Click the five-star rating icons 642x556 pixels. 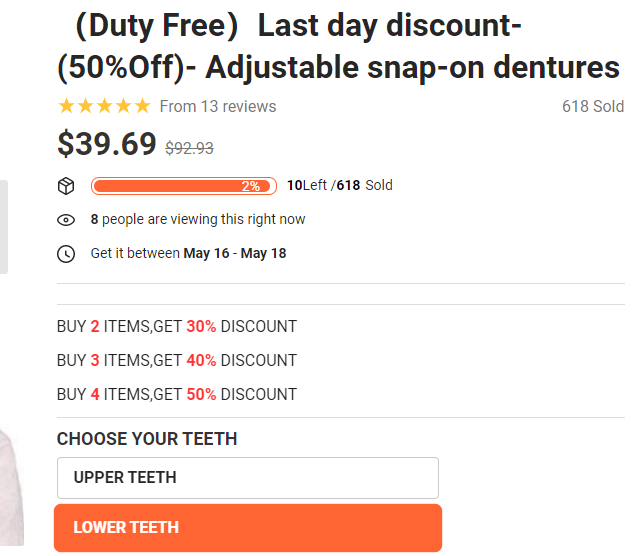point(104,106)
